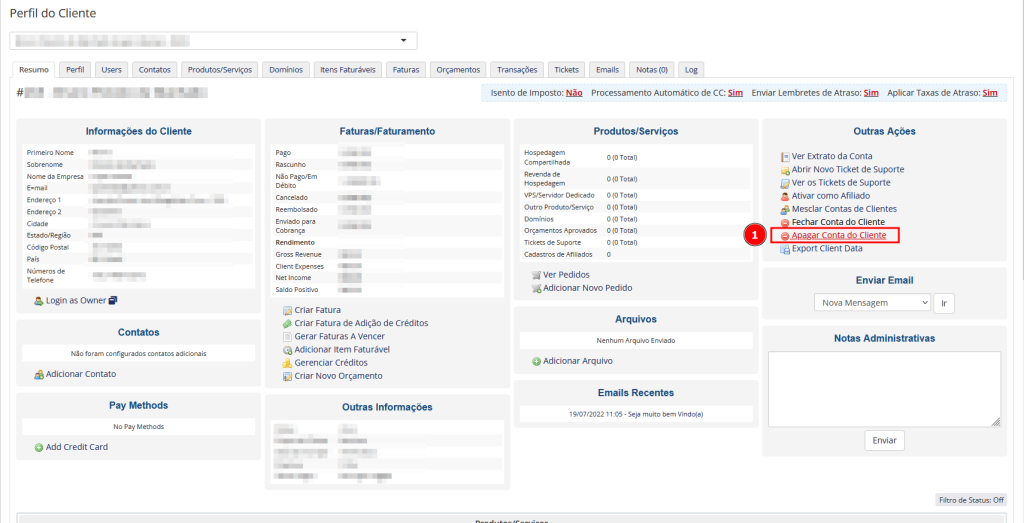Click the Criar Fatura de Adição de Créditos icon
The width and height of the screenshot is (1024, 523).
click(x=287, y=324)
